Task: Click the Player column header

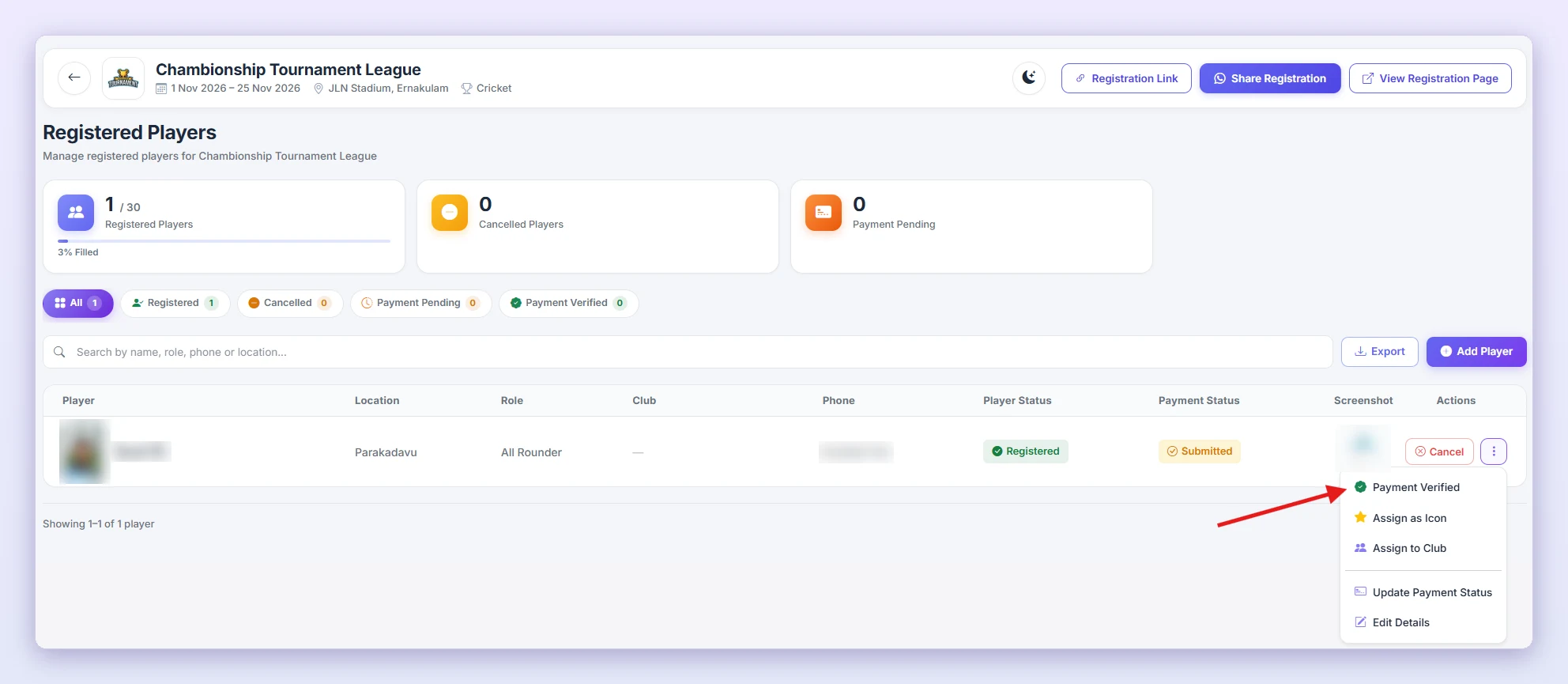Action: click(78, 401)
